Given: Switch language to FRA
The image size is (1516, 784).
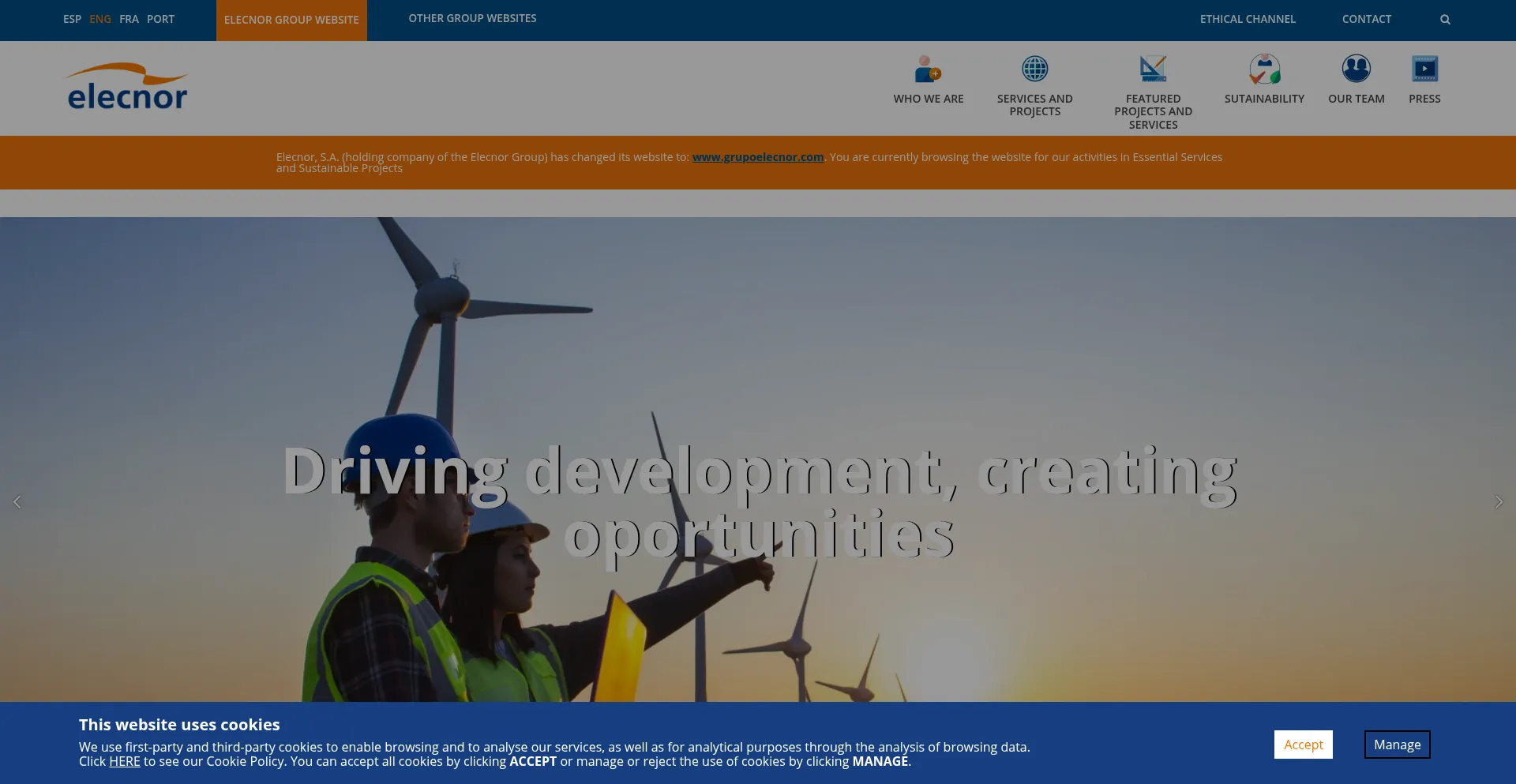Looking at the screenshot, I should point(129,19).
